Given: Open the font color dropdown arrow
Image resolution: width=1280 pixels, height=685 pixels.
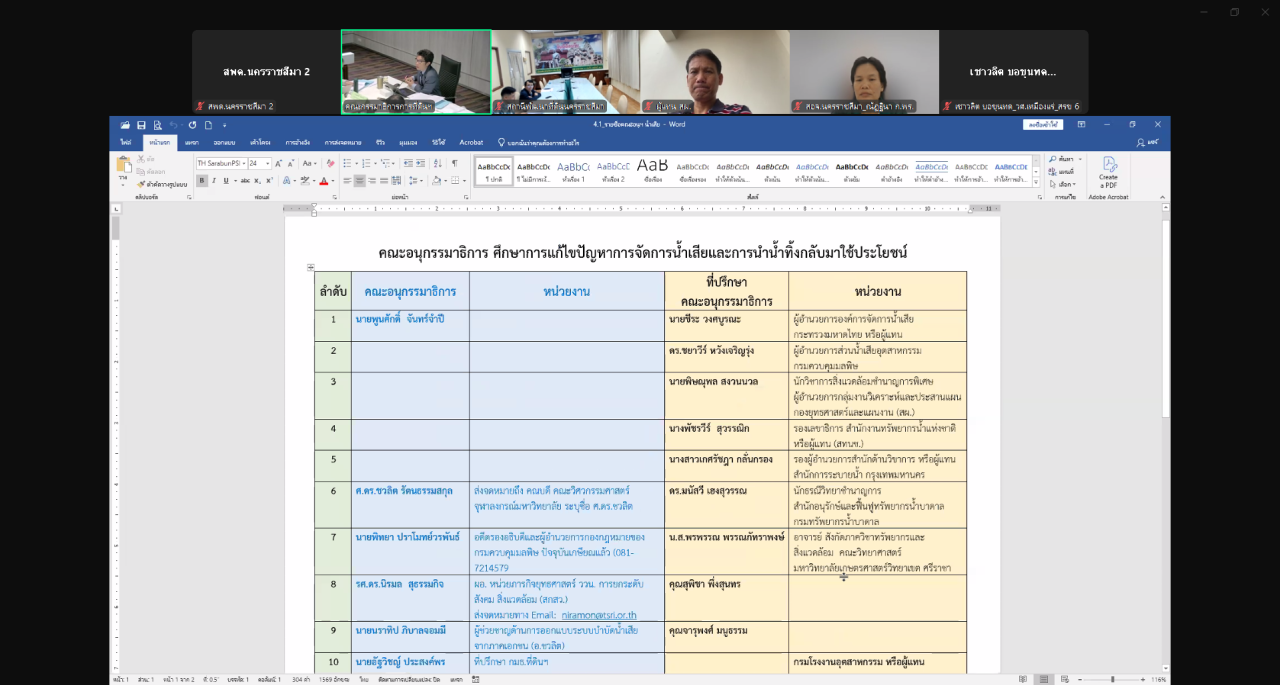Looking at the screenshot, I should [333, 180].
